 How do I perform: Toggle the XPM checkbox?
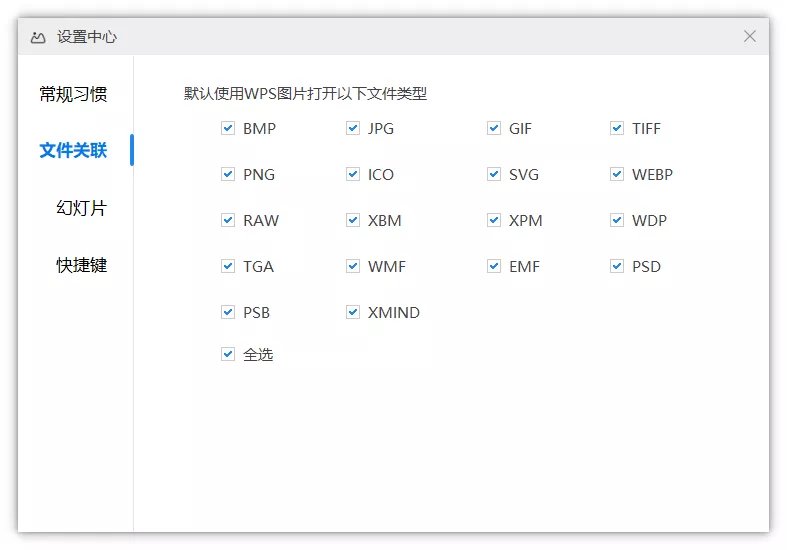494,220
